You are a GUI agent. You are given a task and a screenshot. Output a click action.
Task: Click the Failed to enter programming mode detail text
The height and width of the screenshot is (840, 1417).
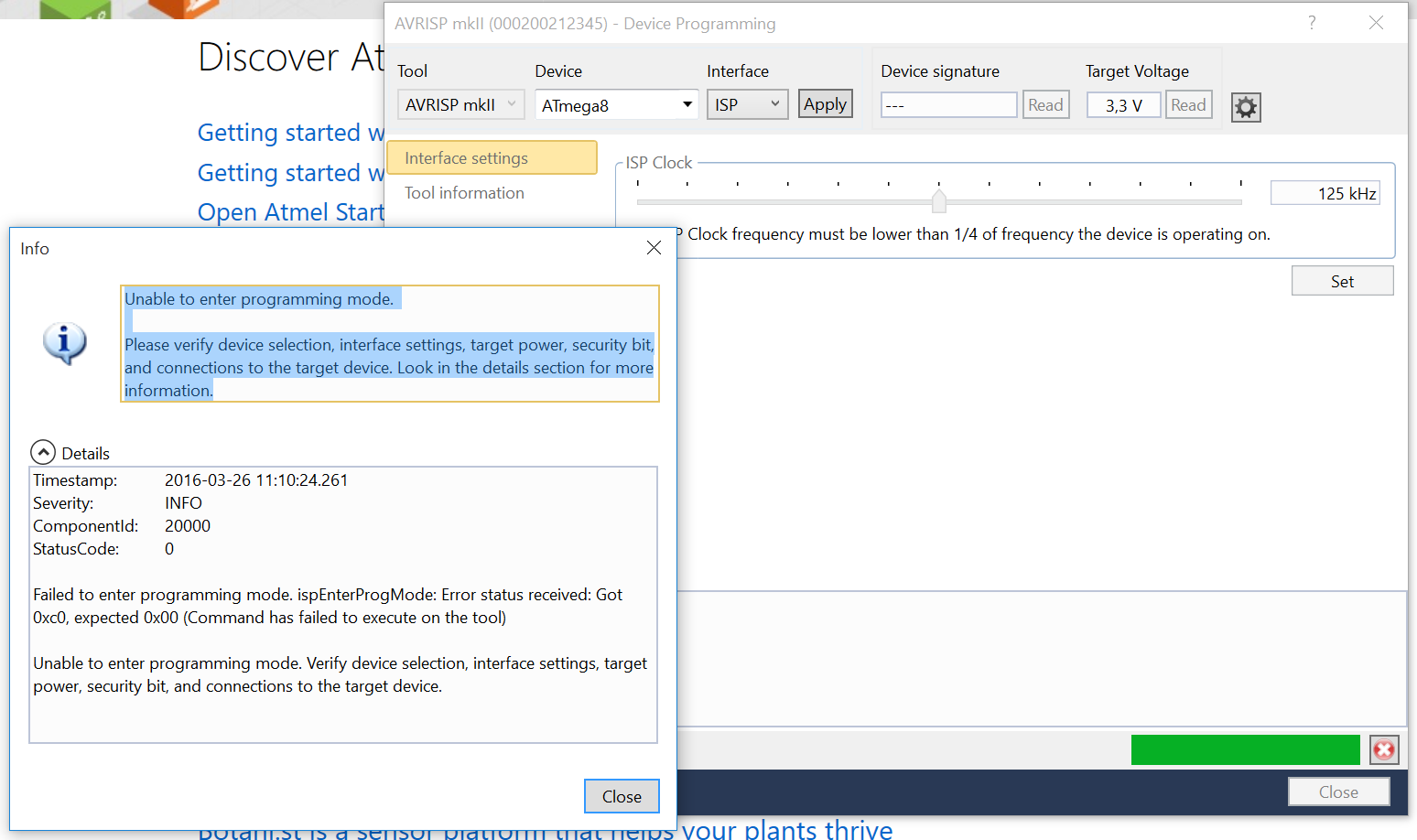pyautogui.click(x=328, y=606)
